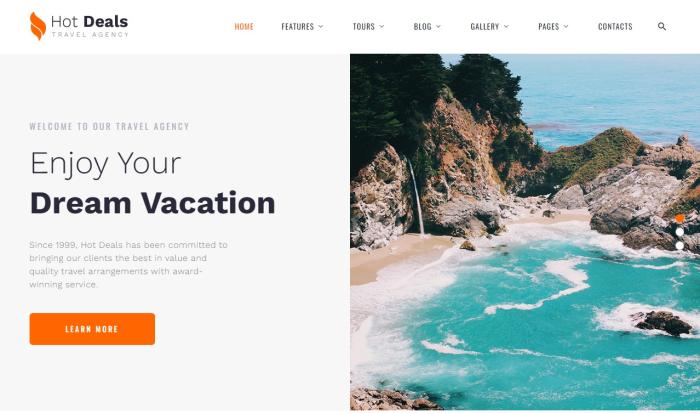Open the Gallery menu label
This screenshot has height=414, width=700.
pyautogui.click(x=484, y=26)
